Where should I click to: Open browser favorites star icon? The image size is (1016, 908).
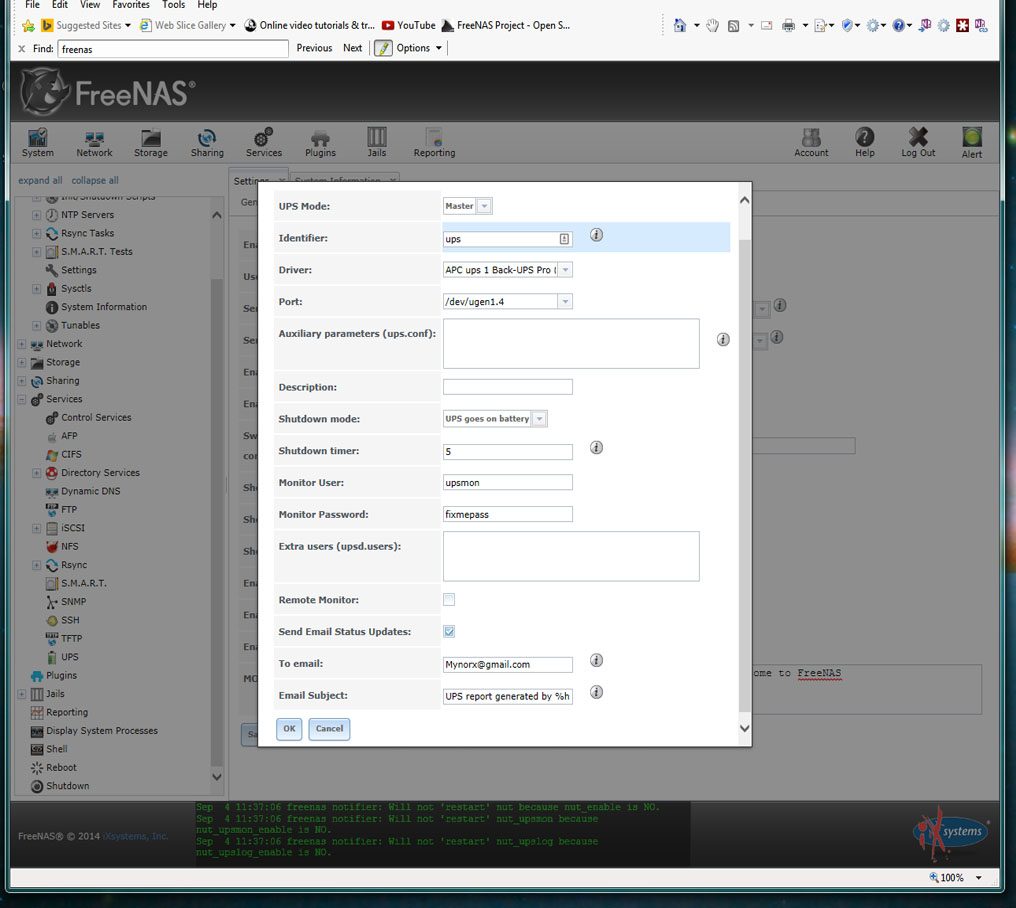click(28, 26)
